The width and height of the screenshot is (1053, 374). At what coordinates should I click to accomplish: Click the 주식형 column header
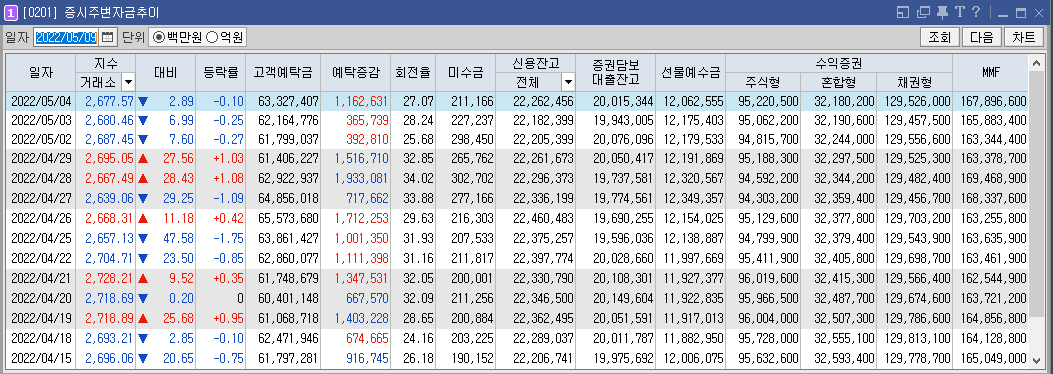click(764, 82)
